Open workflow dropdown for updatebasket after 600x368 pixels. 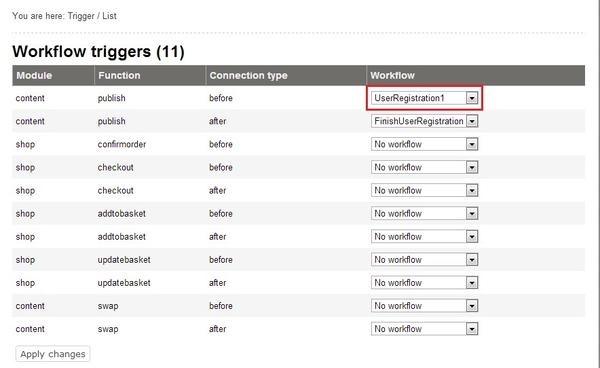point(424,283)
